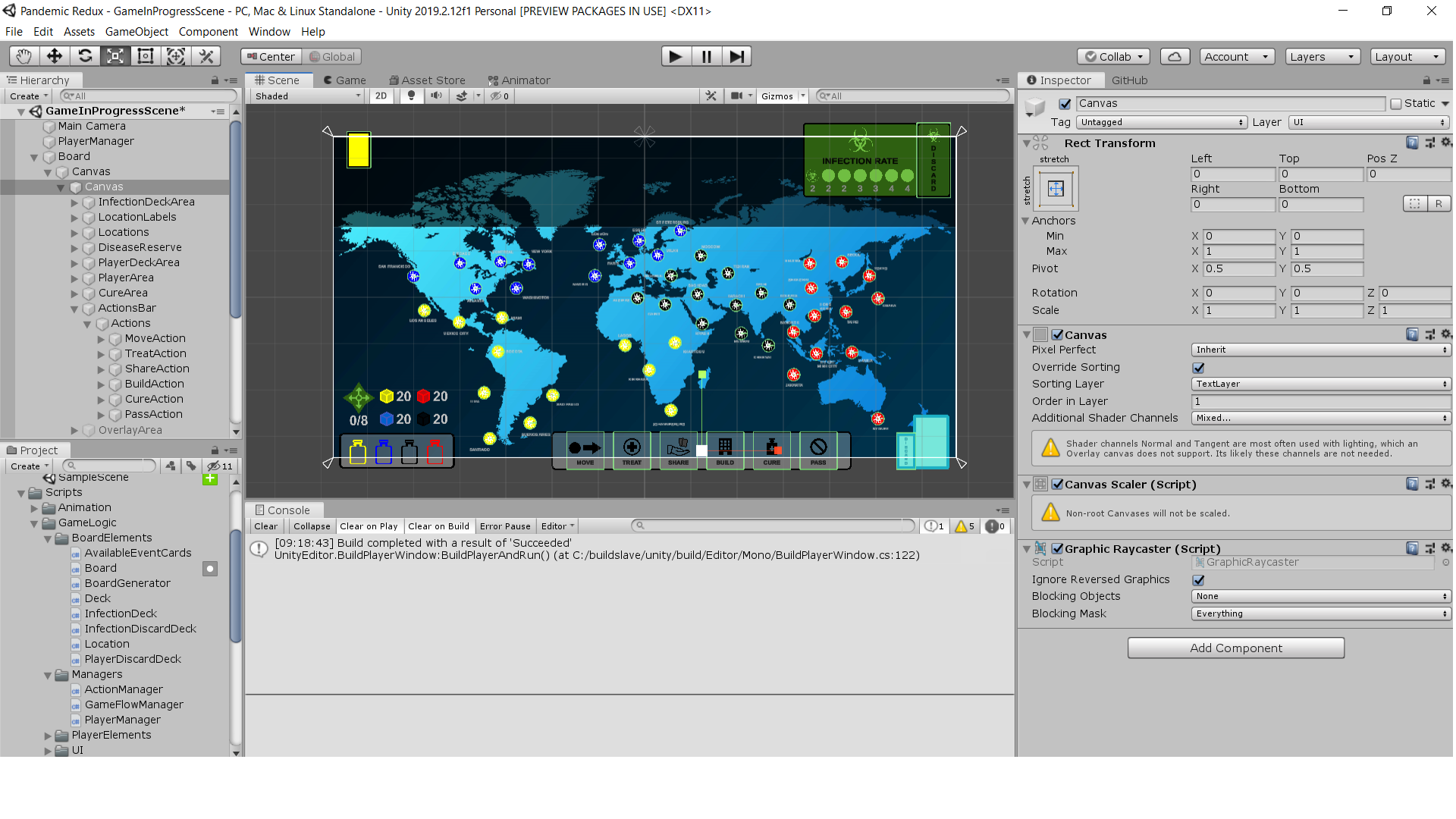1456x819 pixels.
Task: Disable the Canvas component checkbox
Action: click(x=1057, y=334)
